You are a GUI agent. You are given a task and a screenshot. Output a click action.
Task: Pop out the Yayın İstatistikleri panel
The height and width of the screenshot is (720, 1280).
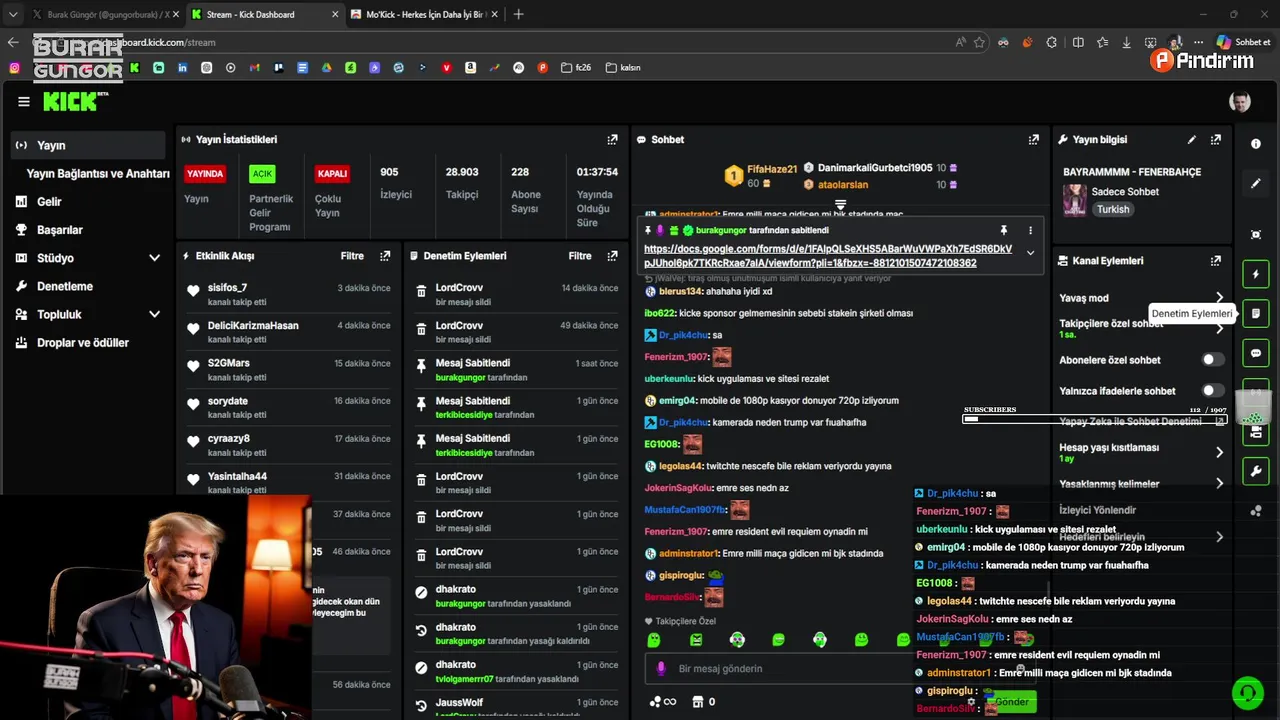pos(612,140)
